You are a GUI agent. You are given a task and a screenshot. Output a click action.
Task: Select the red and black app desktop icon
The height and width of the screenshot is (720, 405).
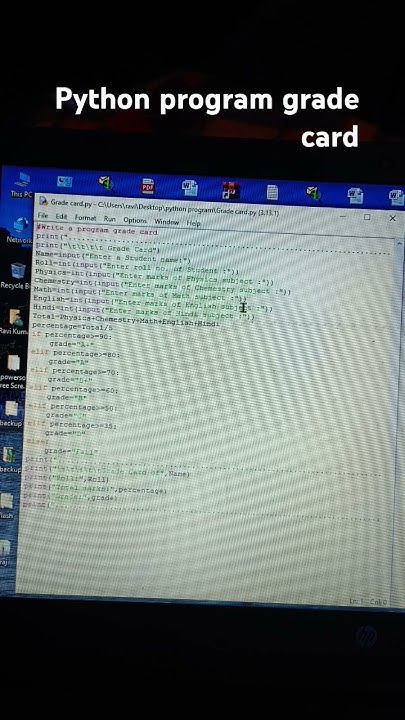click(230, 190)
